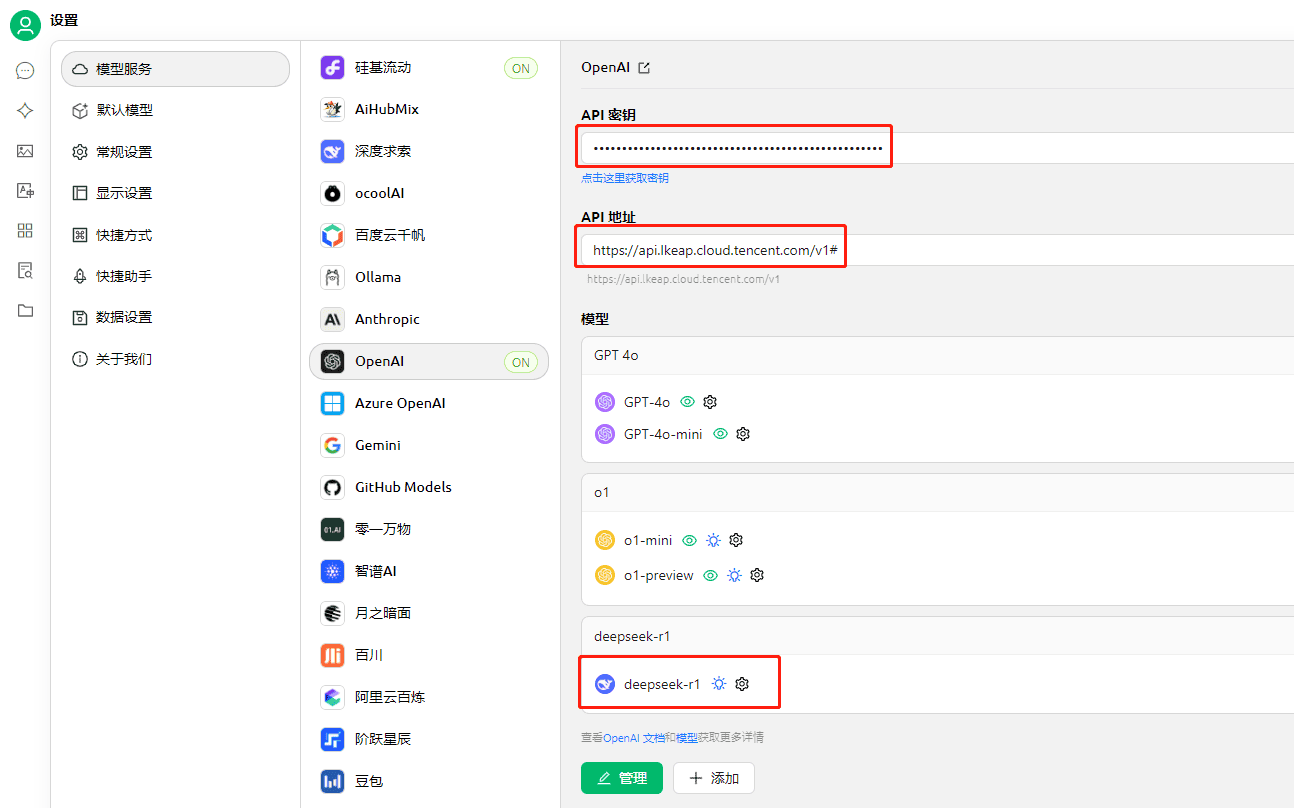Toggle the 硅基流动 ON status
Screen dimensions: 1294x808
pyautogui.click(x=521, y=68)
